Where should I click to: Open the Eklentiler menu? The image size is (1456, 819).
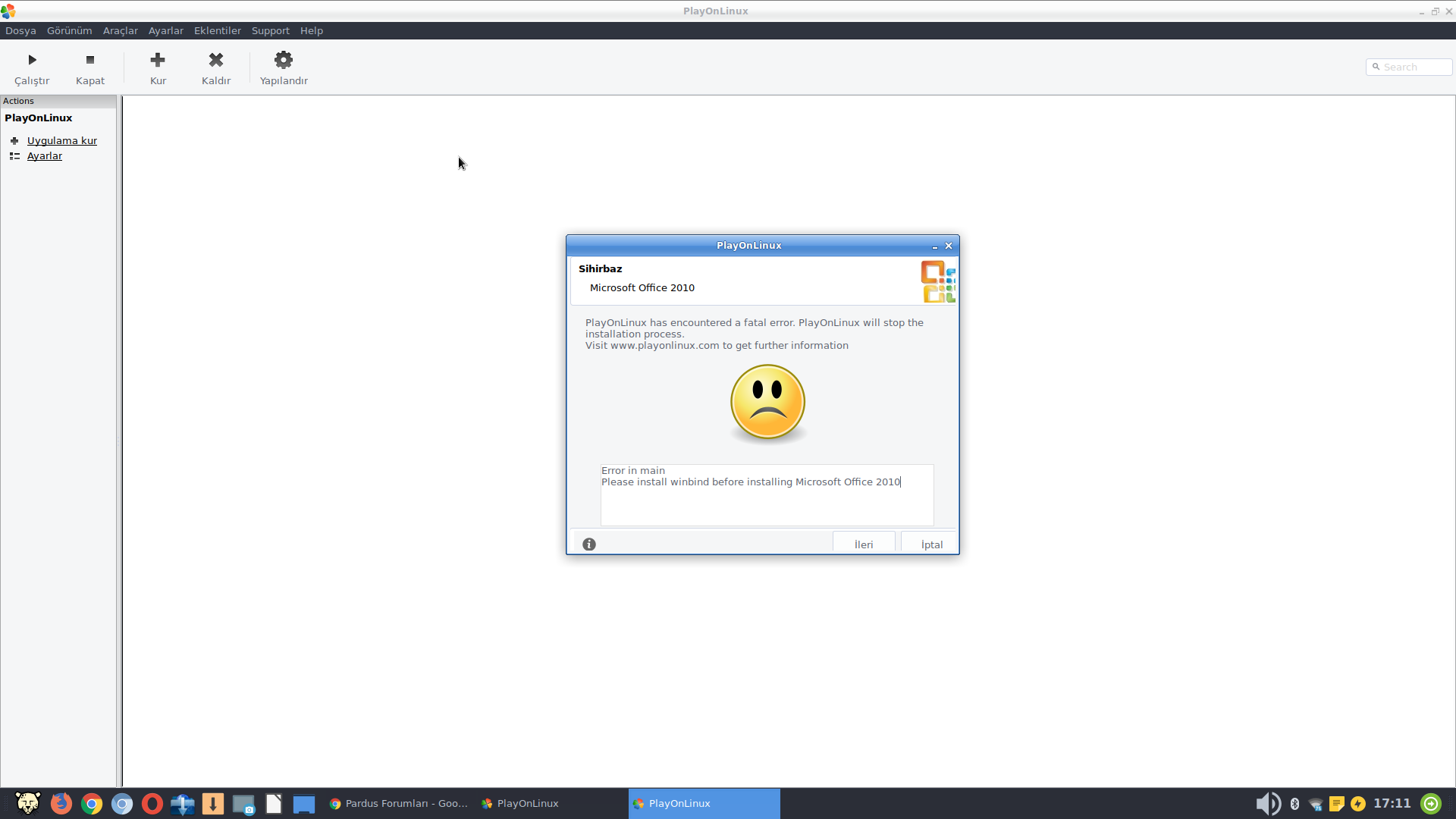click(x=218, y=30)
